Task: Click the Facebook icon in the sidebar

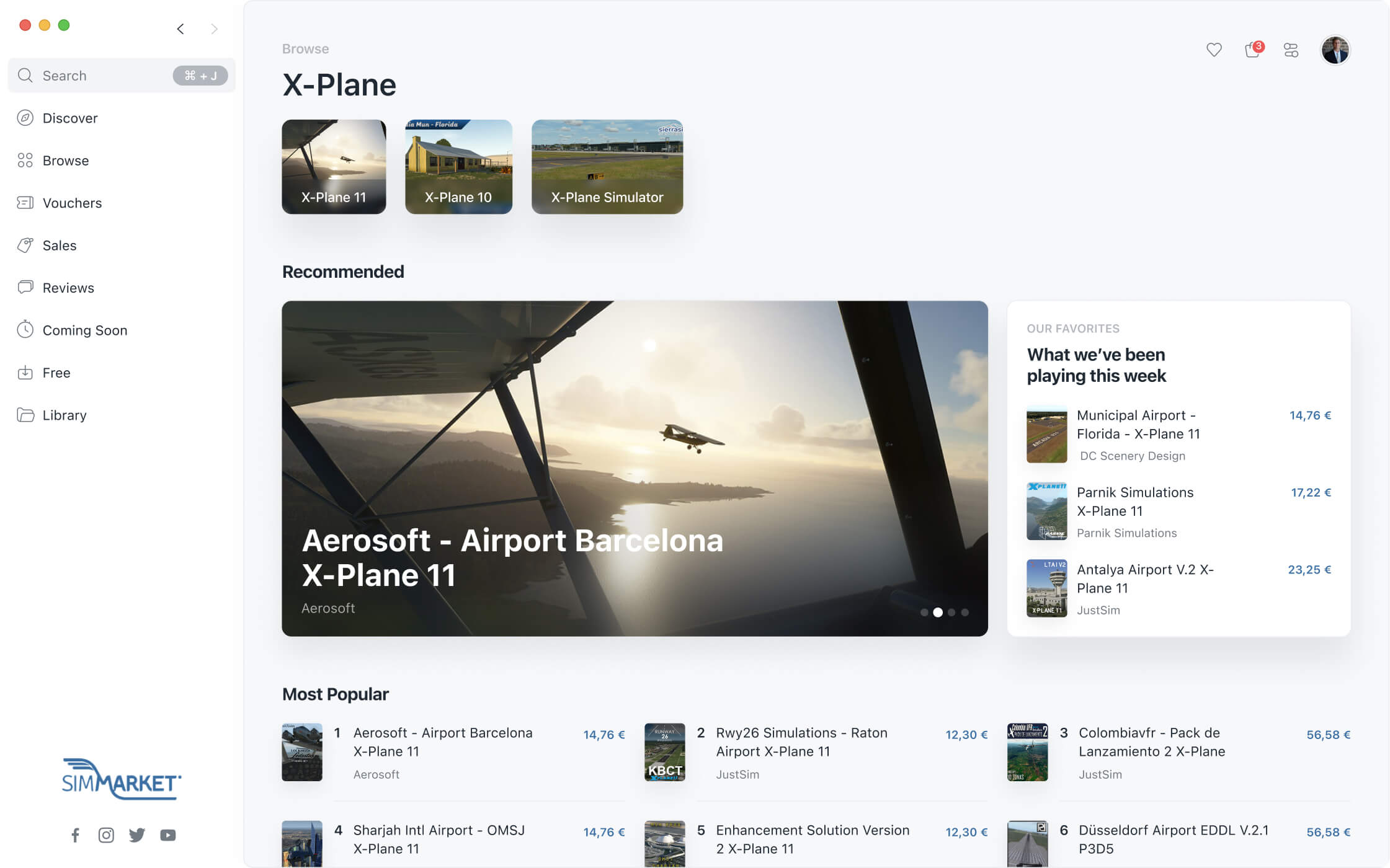Action: 75,835
